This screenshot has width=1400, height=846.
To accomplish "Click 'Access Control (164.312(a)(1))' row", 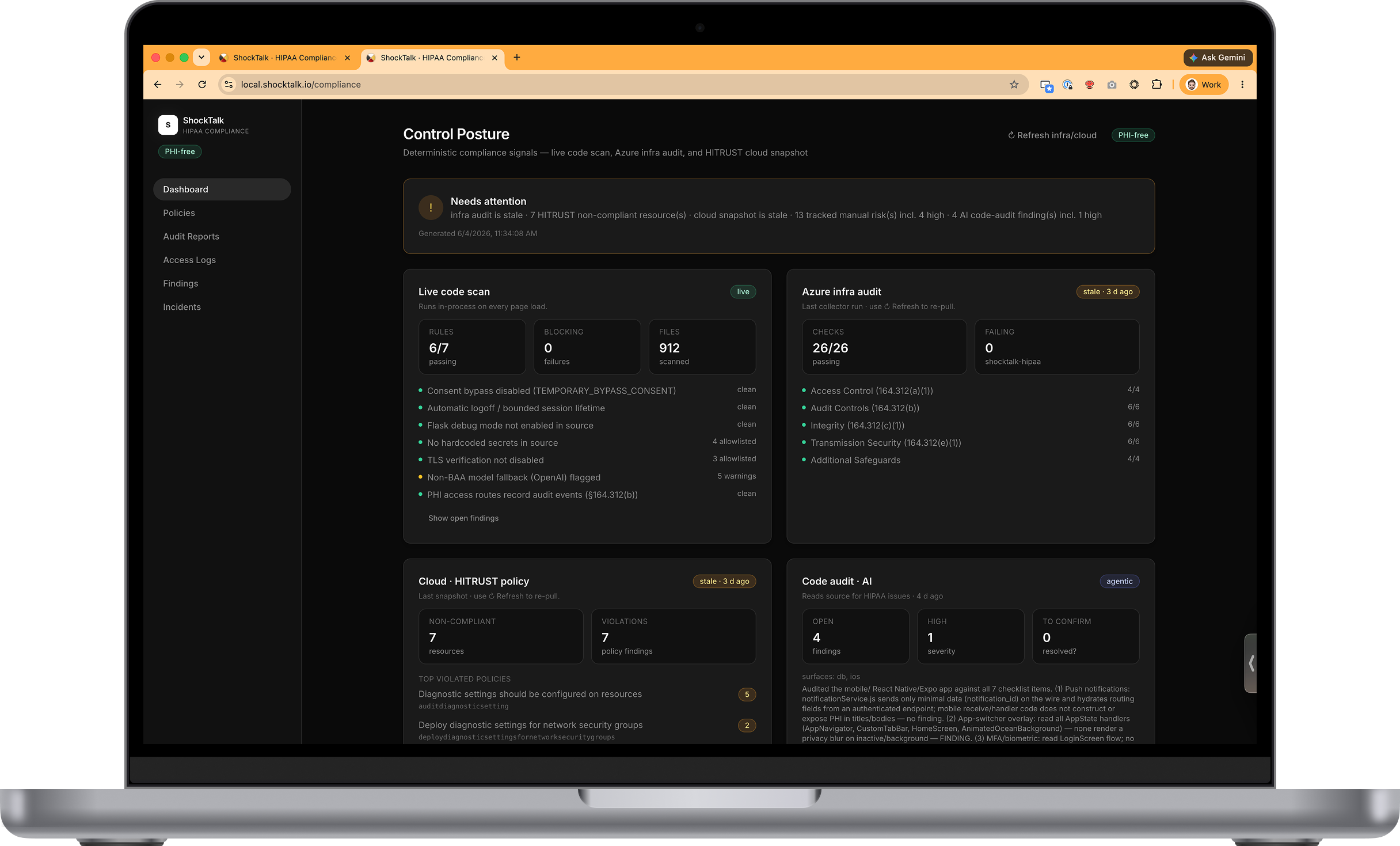I will click(971, 391).
